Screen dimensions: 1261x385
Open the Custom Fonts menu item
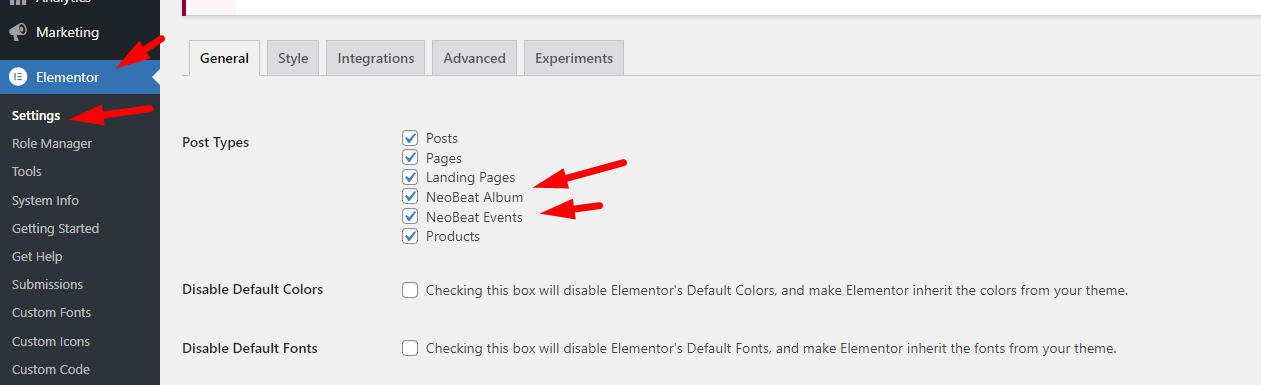pyautogui.click(x=50, y=313)
